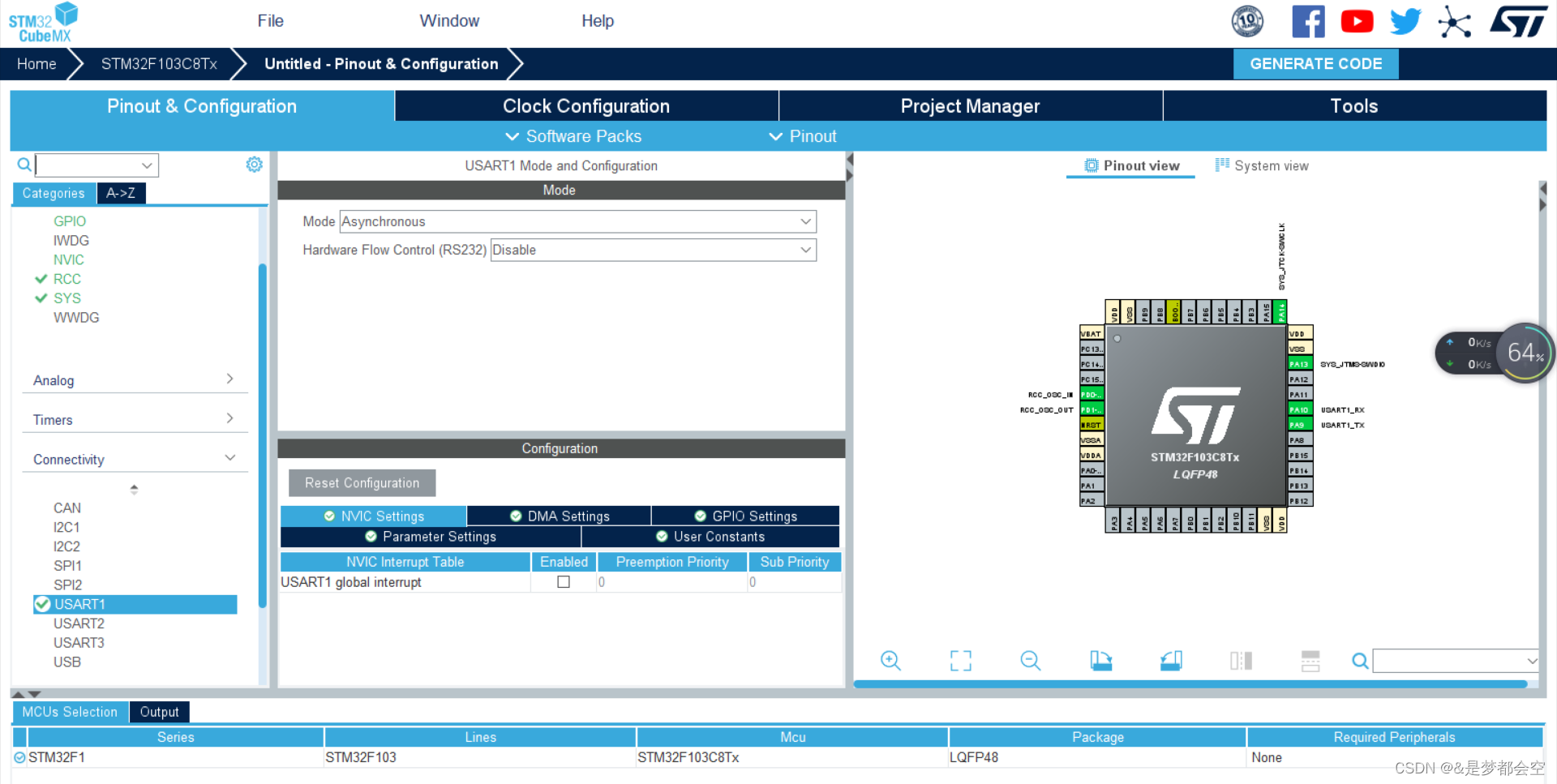
Task: Toggle split horizontal view icon
Action: [x=1310, y=661]
